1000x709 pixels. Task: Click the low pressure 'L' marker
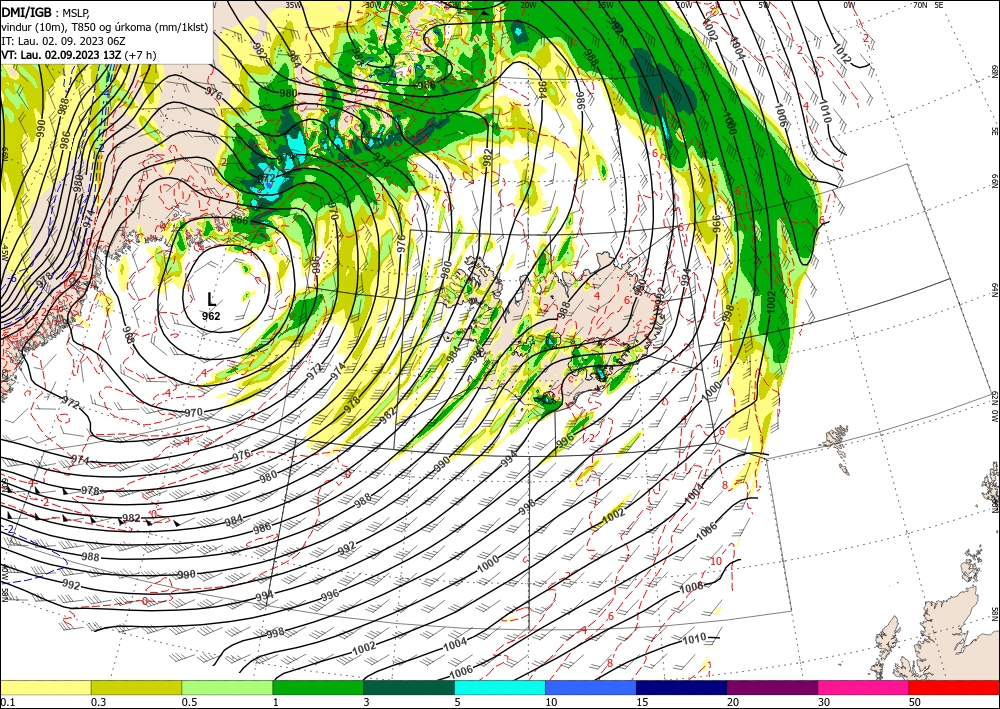pos(211,299)
